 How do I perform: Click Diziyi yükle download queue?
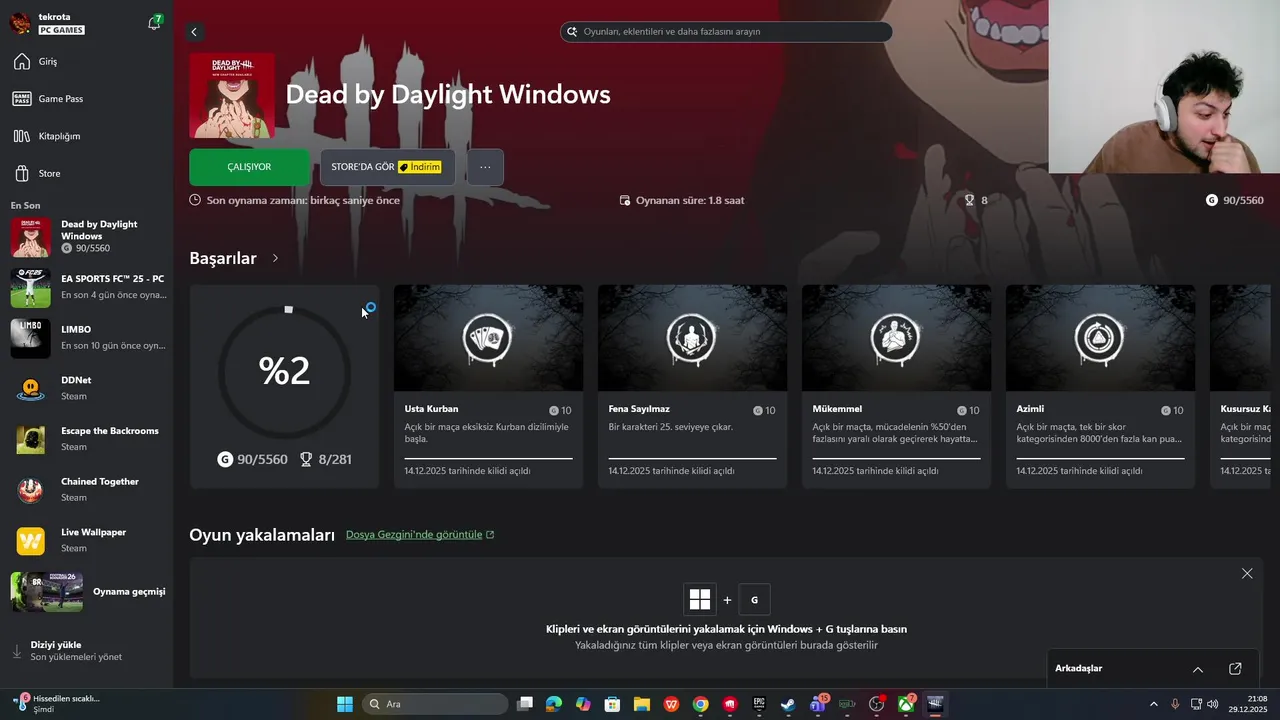click(87, 651)
